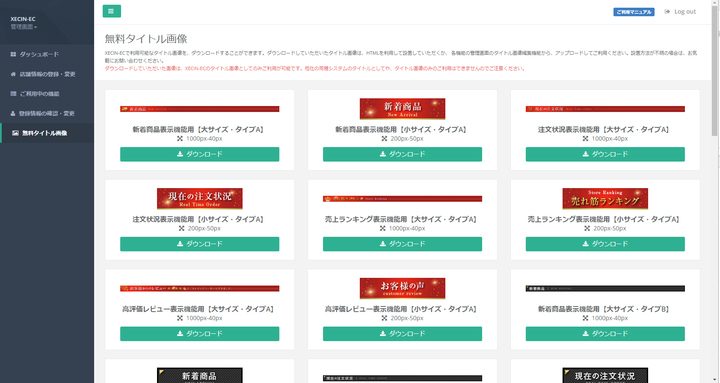Open the ご利用マニュアル manual link
The image size is (720, 383).
tap(634, 12)
